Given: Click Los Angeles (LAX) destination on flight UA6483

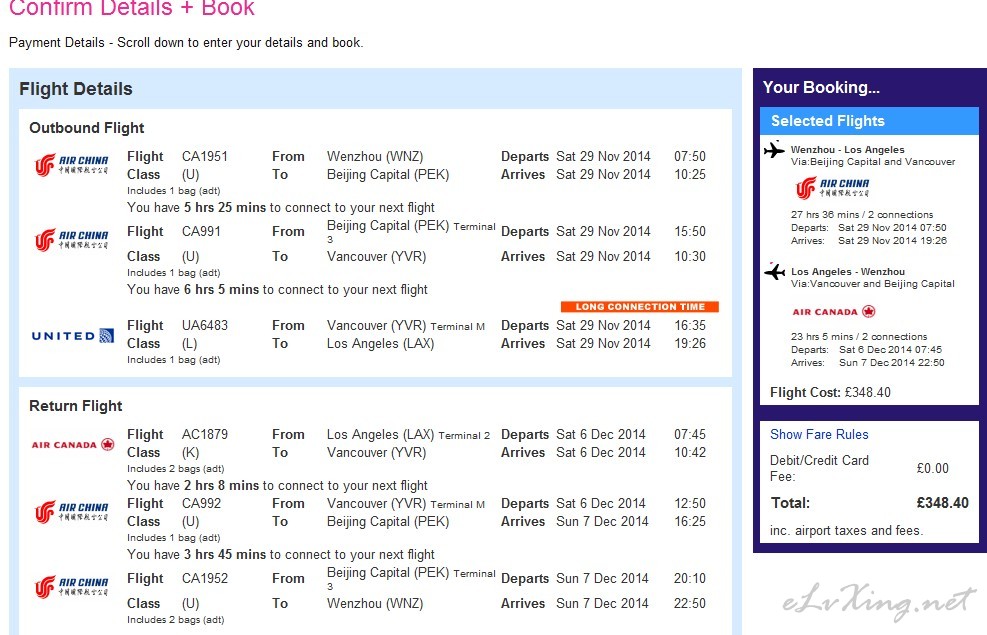Looking at the screenshot, I should [380, 344].
